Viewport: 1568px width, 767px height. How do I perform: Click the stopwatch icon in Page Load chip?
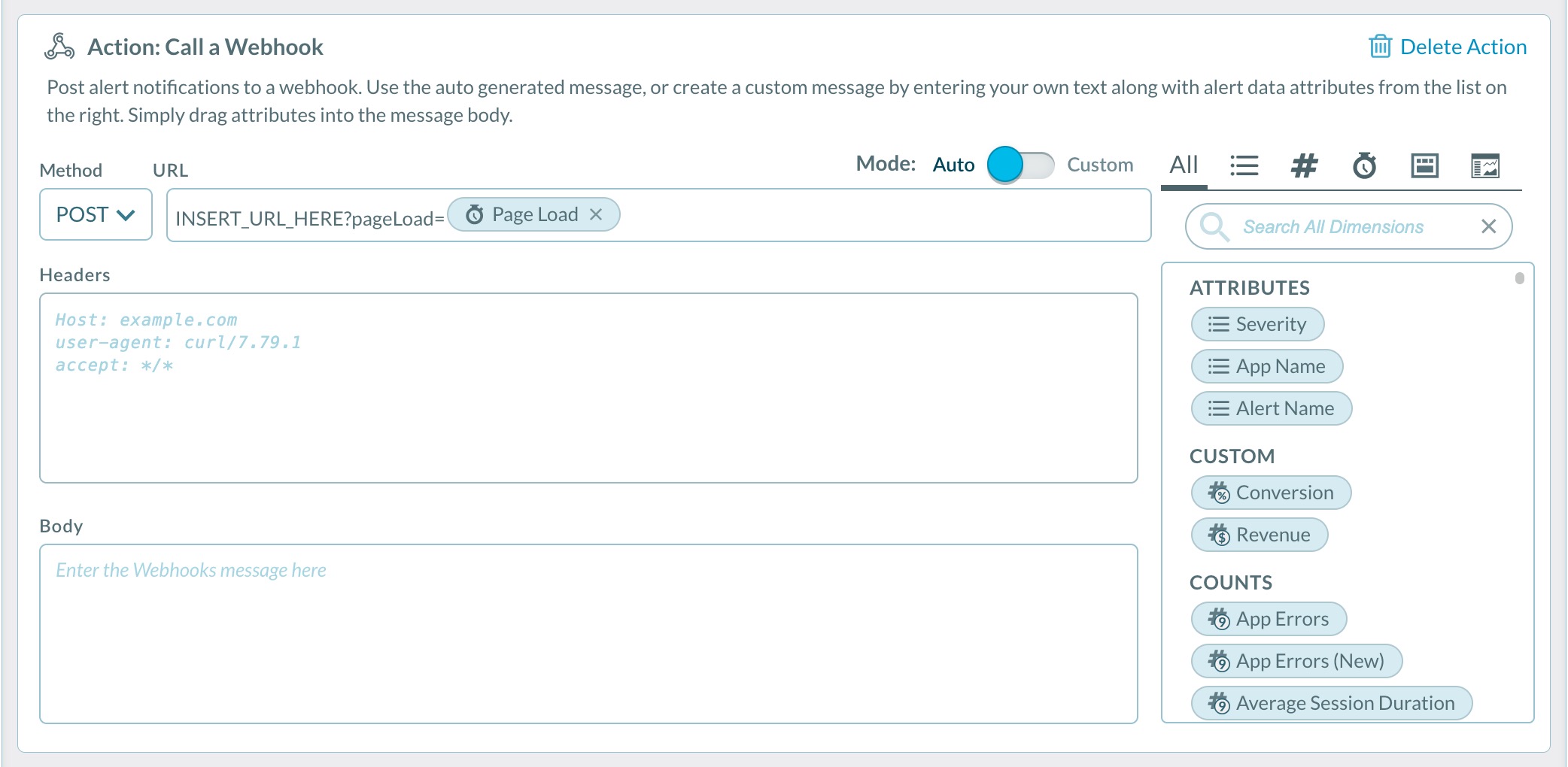(475, 214)
